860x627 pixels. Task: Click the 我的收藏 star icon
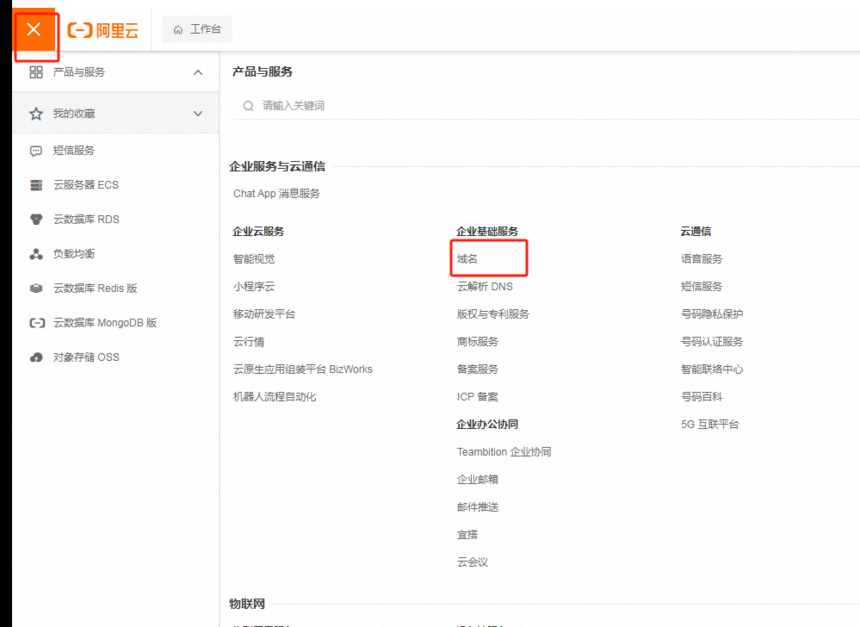36,114
